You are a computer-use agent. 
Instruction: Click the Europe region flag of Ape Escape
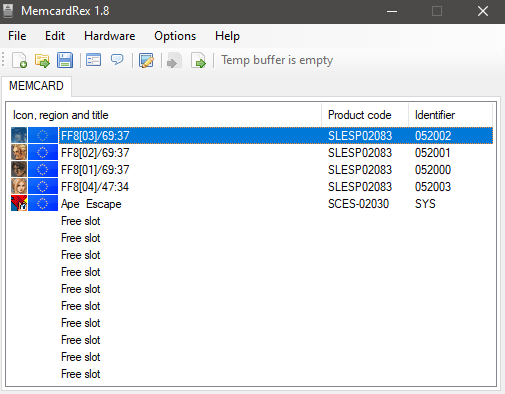[43, 204]
